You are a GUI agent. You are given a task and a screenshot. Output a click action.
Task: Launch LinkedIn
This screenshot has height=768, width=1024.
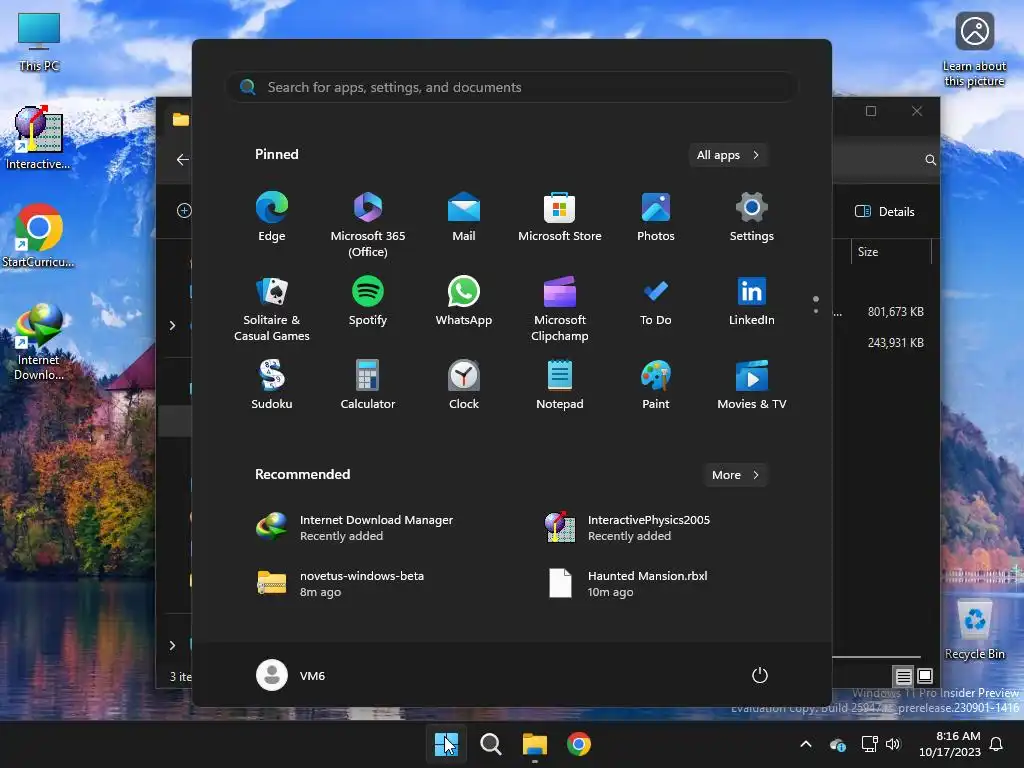click(x=752, y=301)
